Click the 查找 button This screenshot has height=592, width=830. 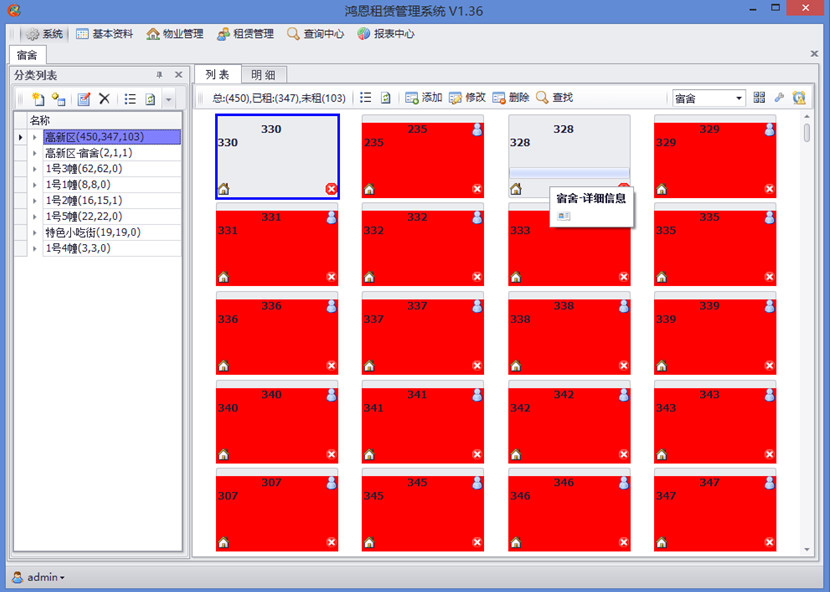coord(554,97)
